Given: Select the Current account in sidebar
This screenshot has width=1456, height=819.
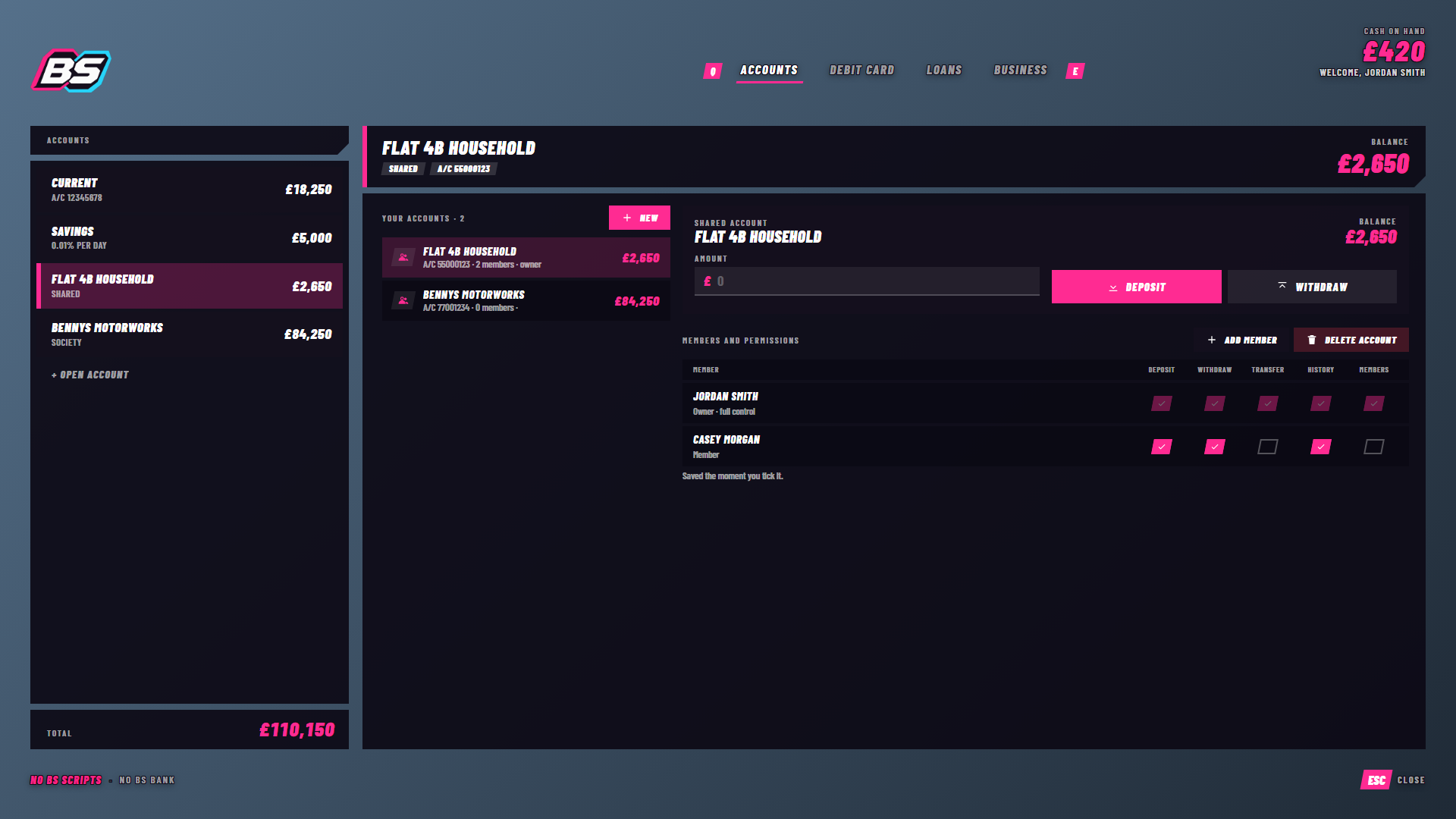Looking at the screenshot, I should (x=190, y=190).
